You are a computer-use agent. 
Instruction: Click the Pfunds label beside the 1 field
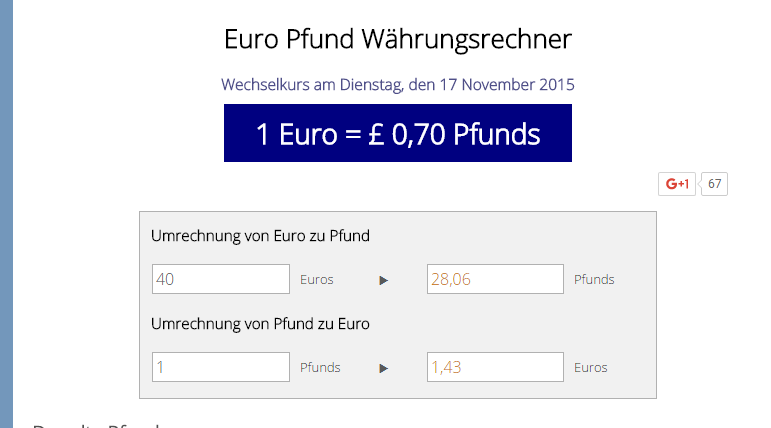click(320, 368)
